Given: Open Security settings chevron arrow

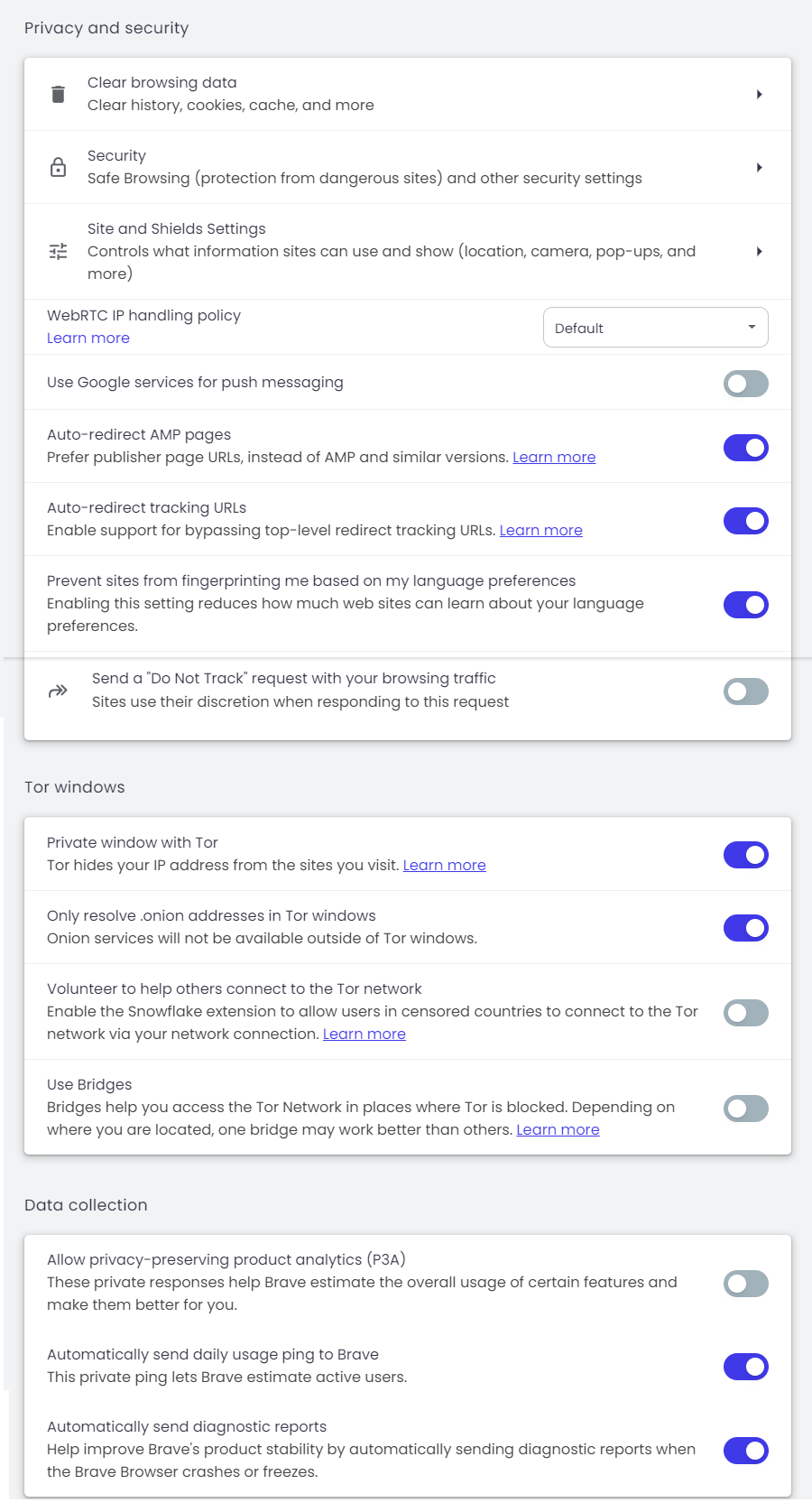Looking at the screenshot, I should tap(760, 167).
